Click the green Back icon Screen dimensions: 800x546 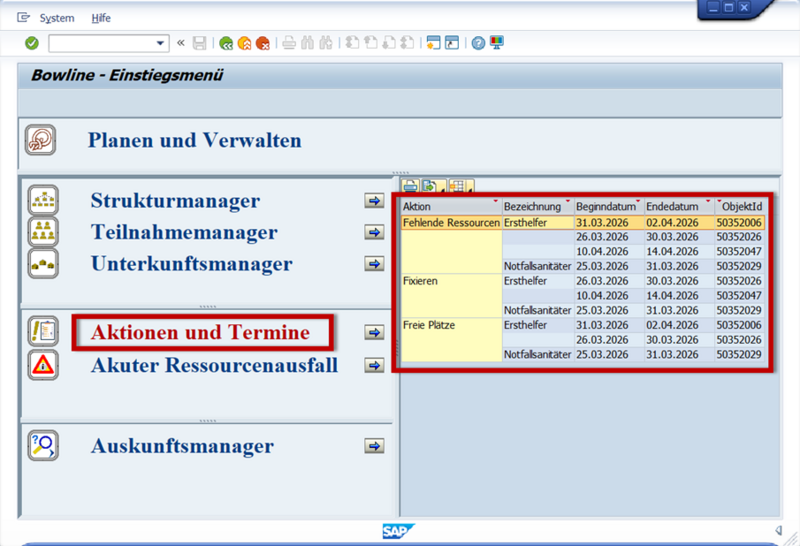tap(226, 43)
